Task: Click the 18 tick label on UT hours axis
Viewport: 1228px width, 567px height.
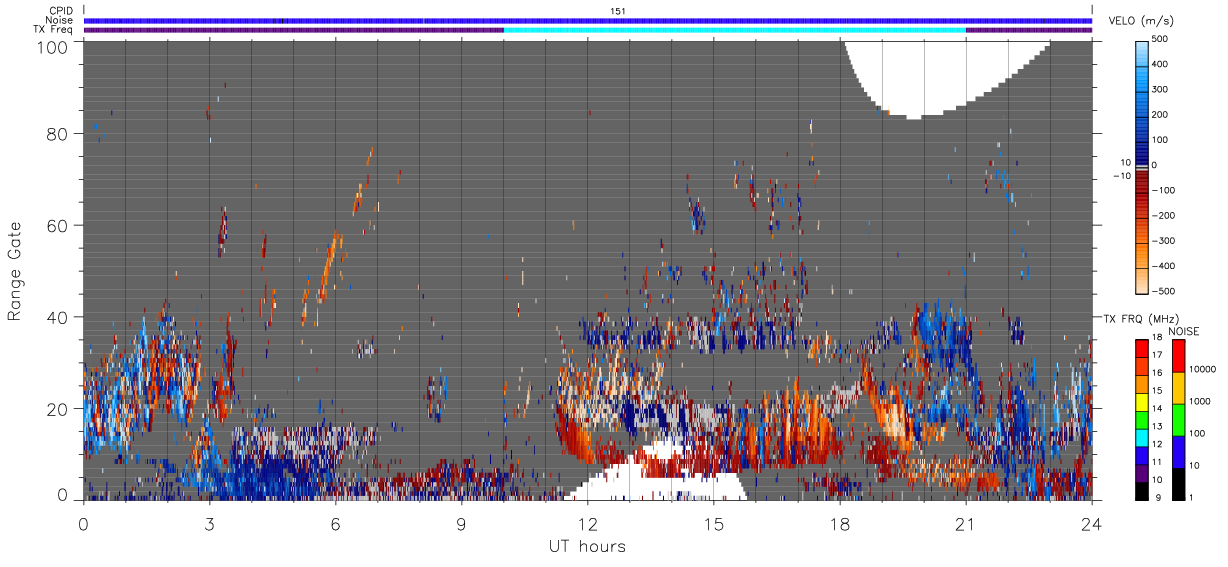Action: (x=839, y=523)
